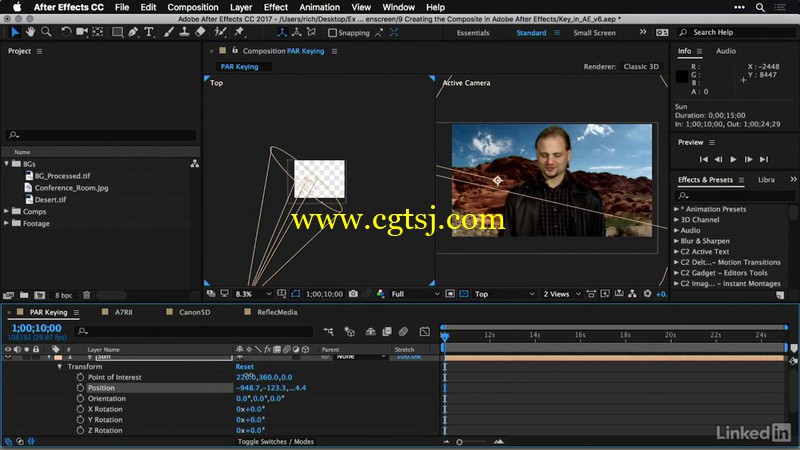Open the Graph Editor icon

tap(424, 332)
